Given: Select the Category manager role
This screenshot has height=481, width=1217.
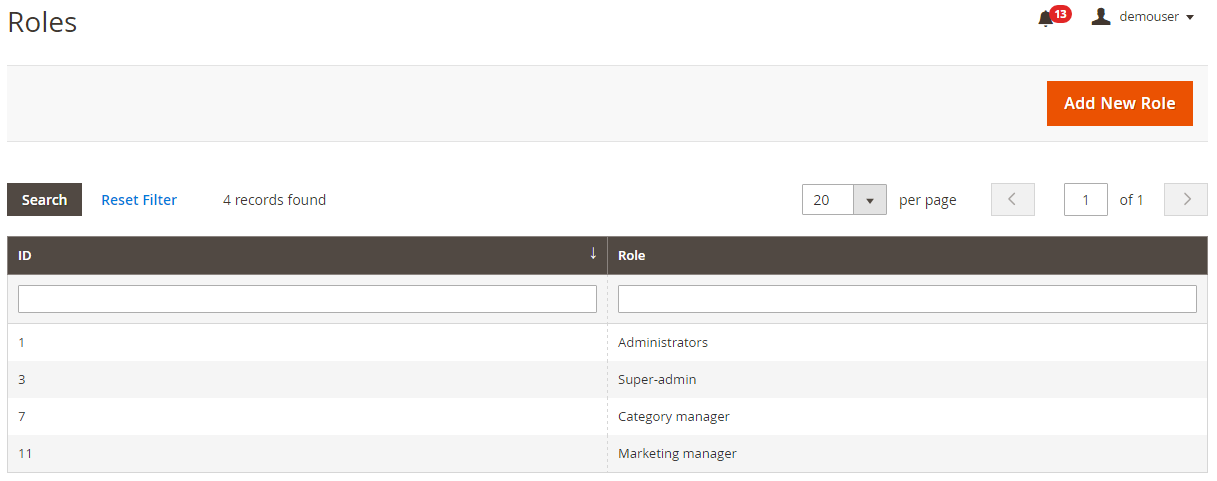Looking at the screenshot, I should tap(673, 417).
